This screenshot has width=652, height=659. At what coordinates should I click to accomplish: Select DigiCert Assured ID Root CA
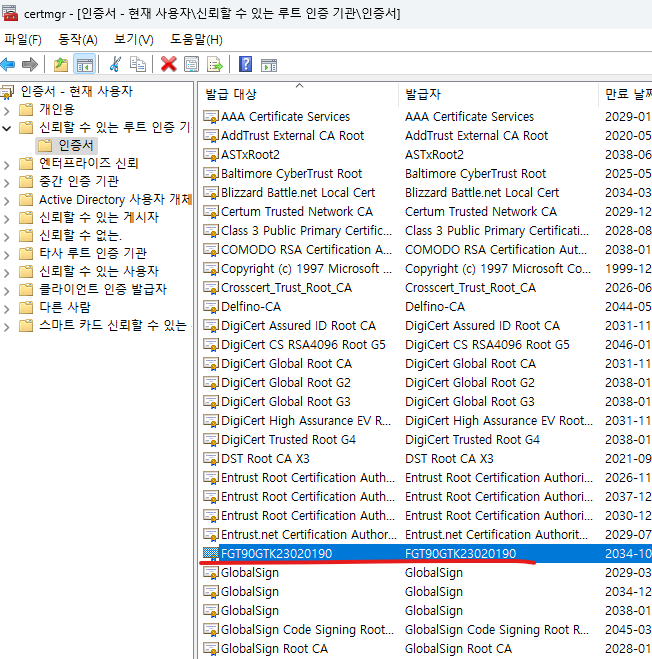[426, 326]
